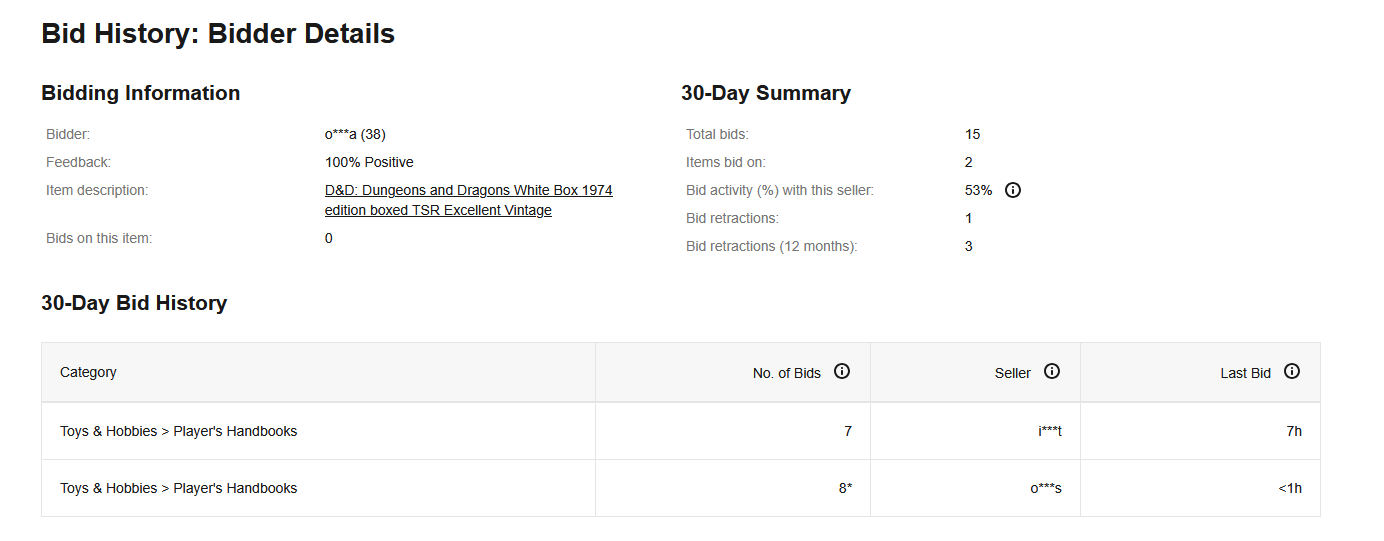Click the 30-Day Summary heading
This screenshot has height=541, width=1384.
pos(766,93)
